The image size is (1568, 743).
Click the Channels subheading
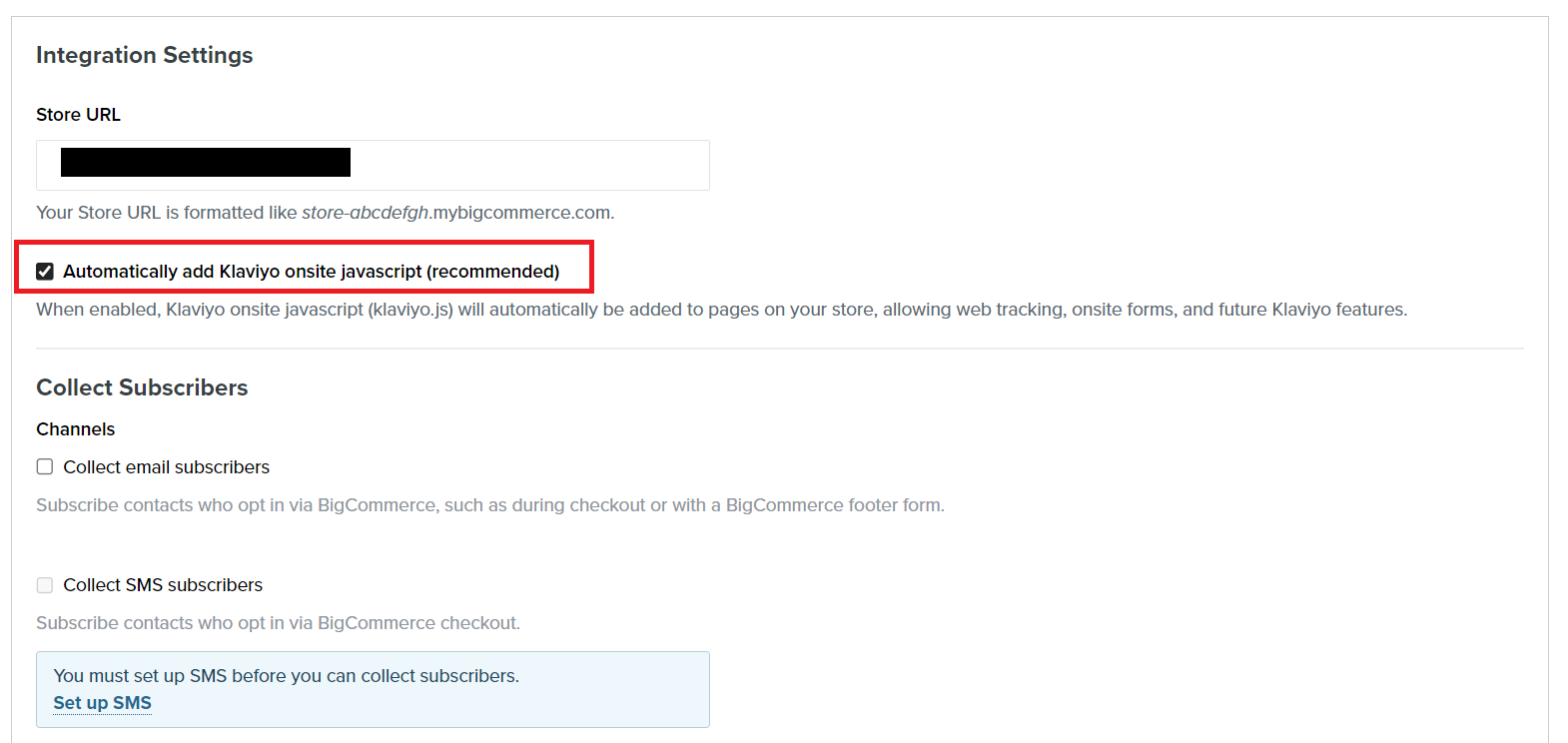(76, 429)
